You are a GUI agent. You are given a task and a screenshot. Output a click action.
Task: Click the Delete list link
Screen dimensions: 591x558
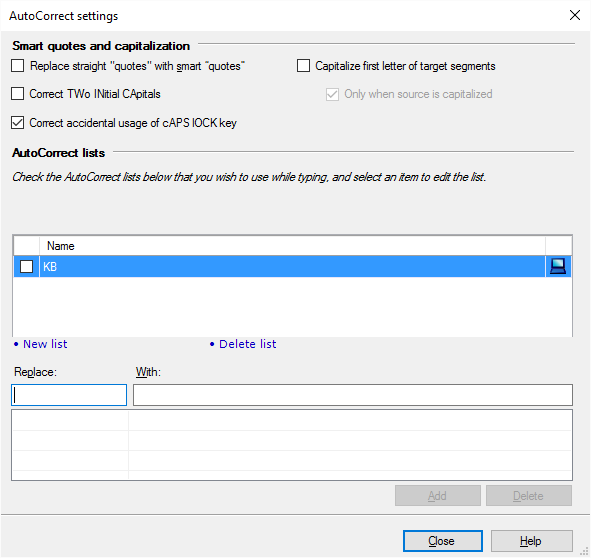pos(248,344)
